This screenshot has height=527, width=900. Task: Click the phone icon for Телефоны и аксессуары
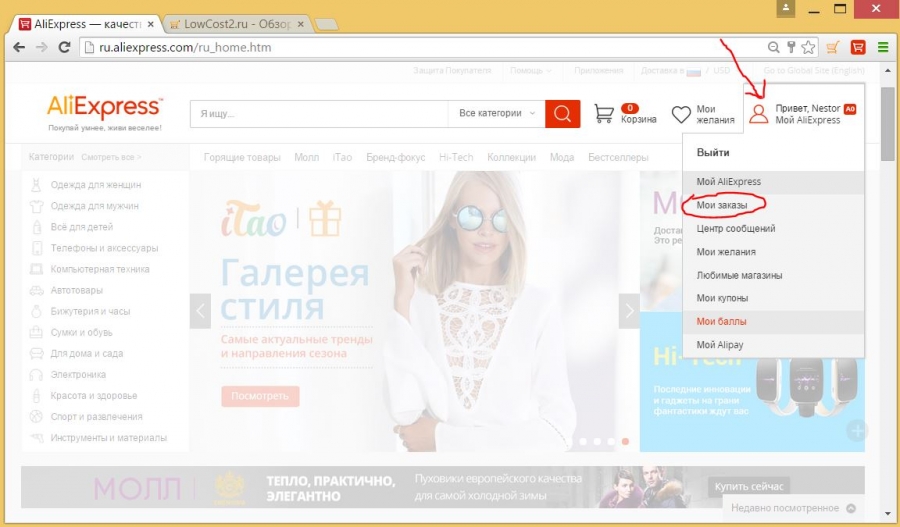pyautogui.click(x=37, y=248)
